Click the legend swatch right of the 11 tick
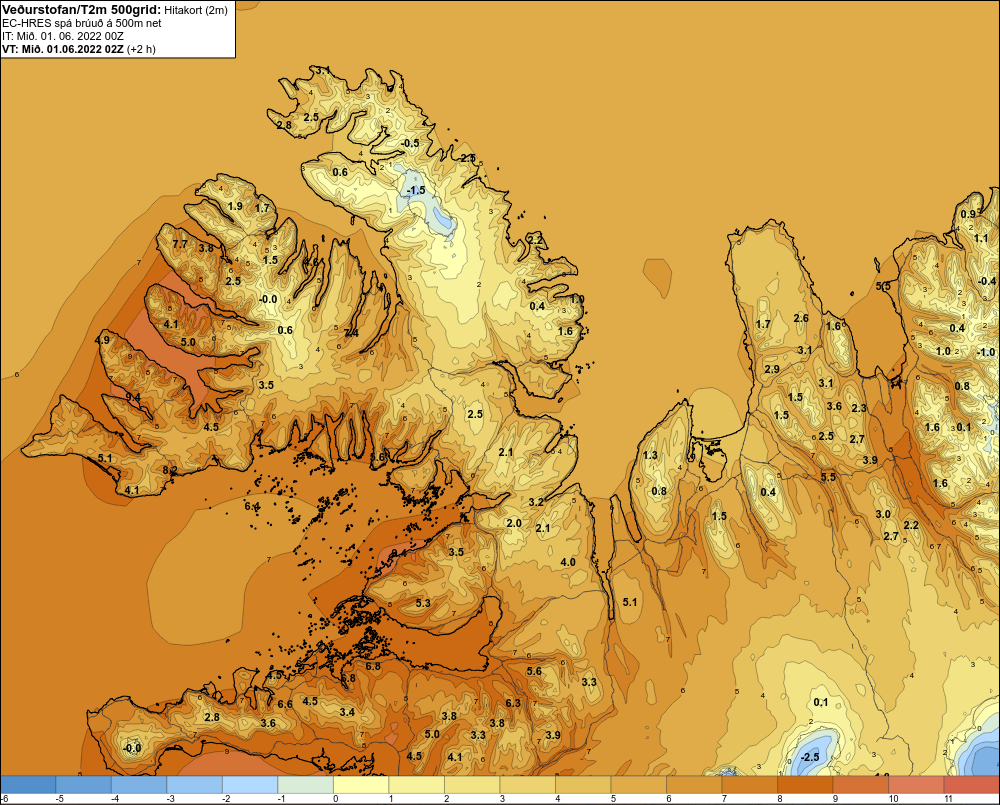The height and width of the screenshot is (805, 1000). pos(972,784)
